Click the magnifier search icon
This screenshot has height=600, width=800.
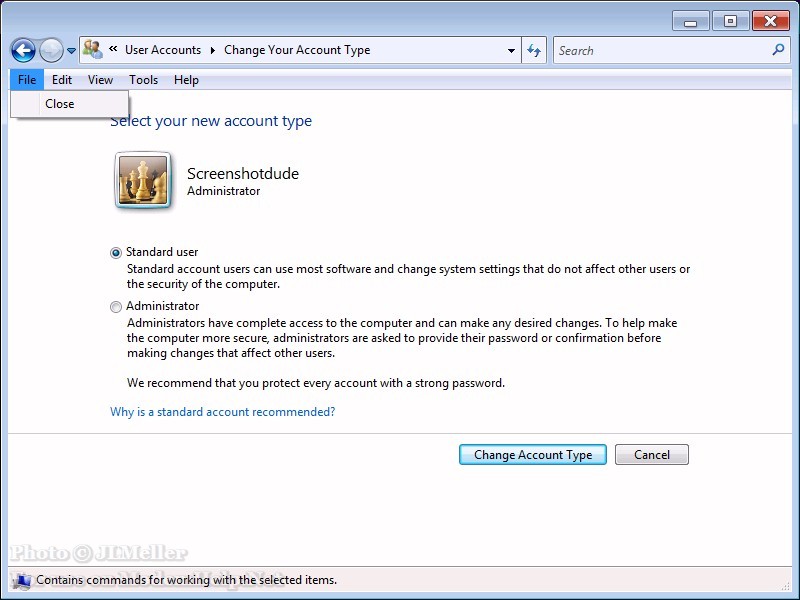778,49
